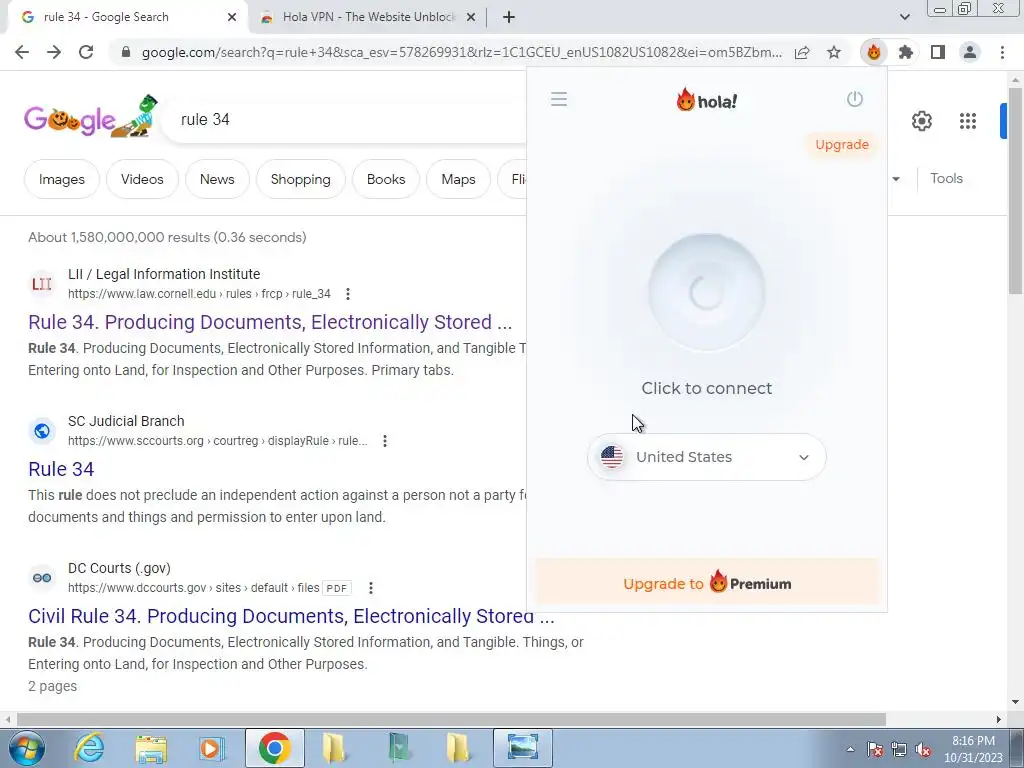
Task: Open Windows Media Player from taskbar
Action: coord(210,748)
